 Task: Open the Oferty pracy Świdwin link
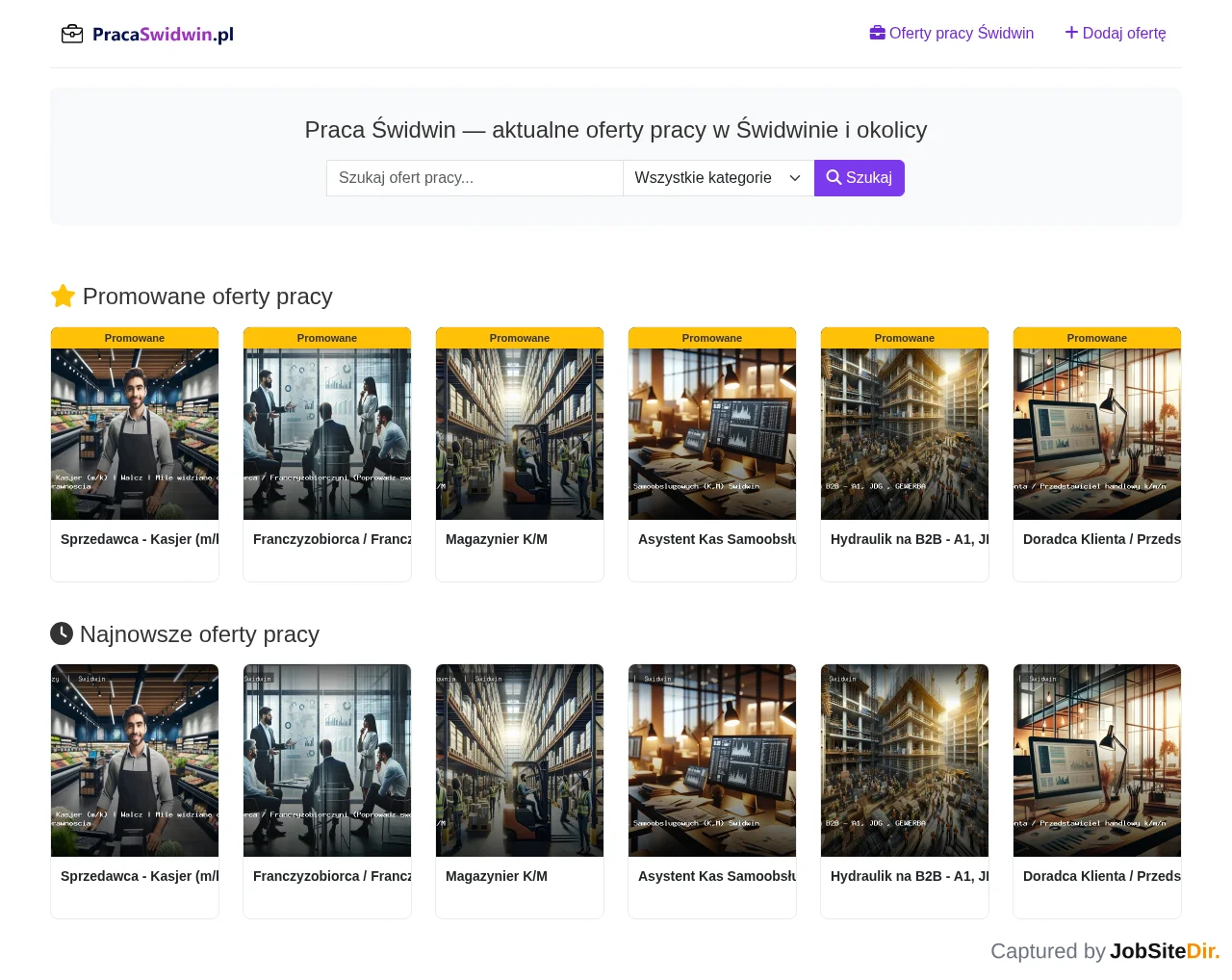(951, 34)
